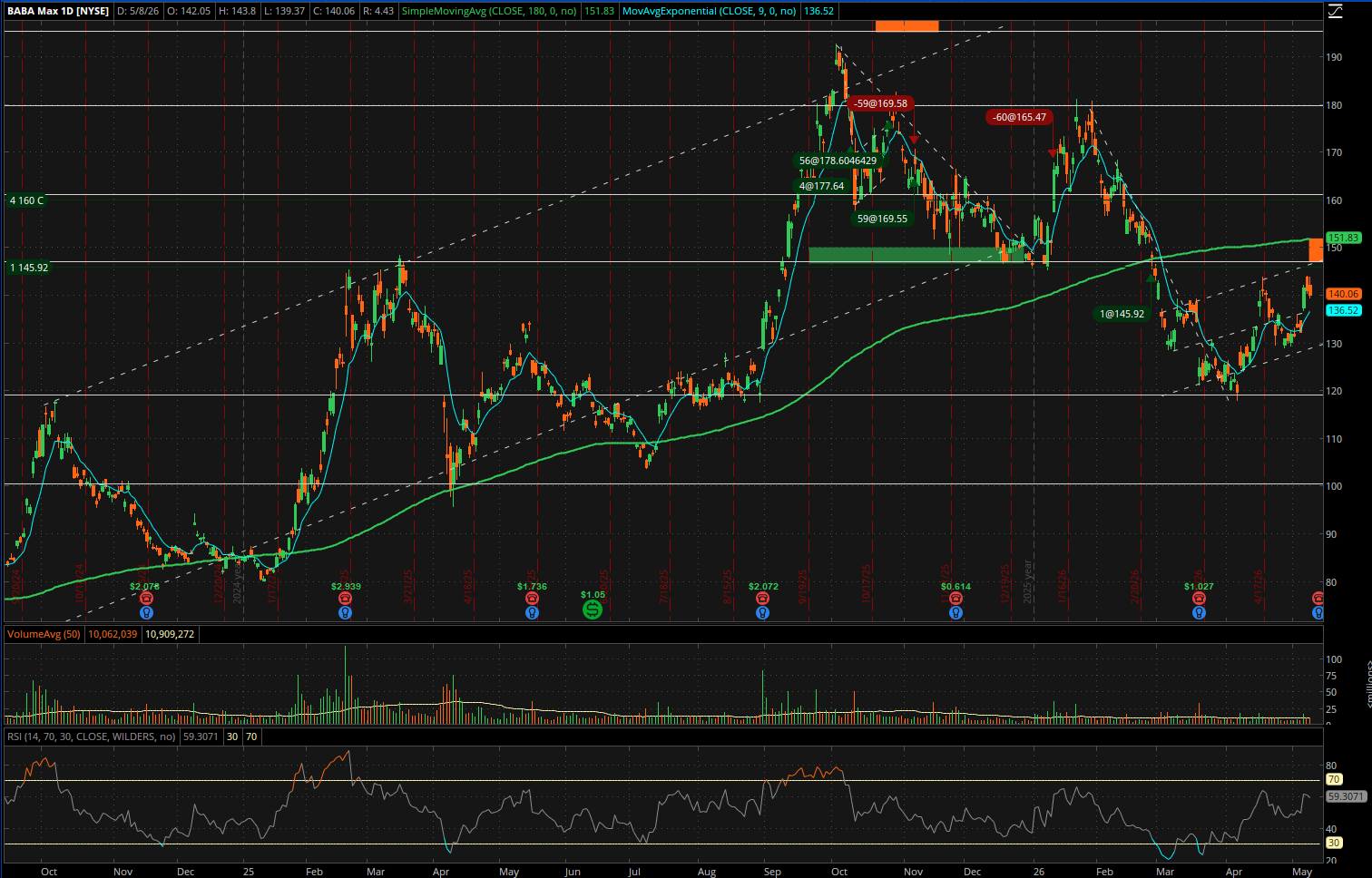Click the red earnings icon under $1.027
Image resolution: width=1372 pixels, height=878 pixels.
point(1199,599)
